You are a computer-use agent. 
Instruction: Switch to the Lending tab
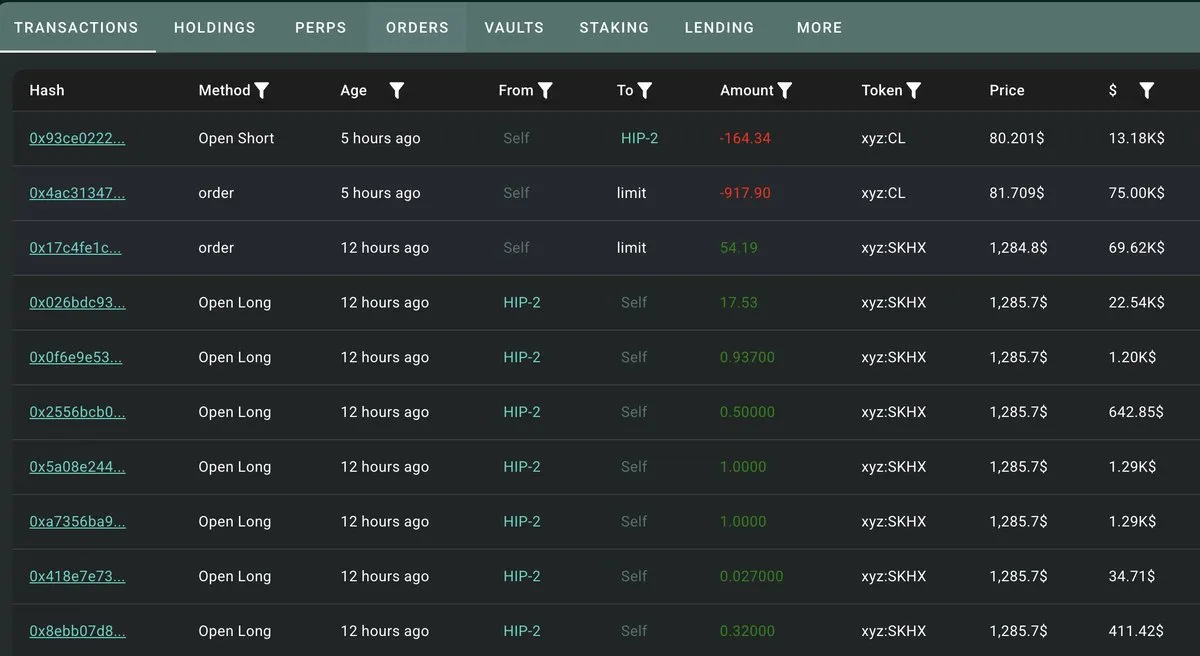pyautogui.click(x=719, y=27)
